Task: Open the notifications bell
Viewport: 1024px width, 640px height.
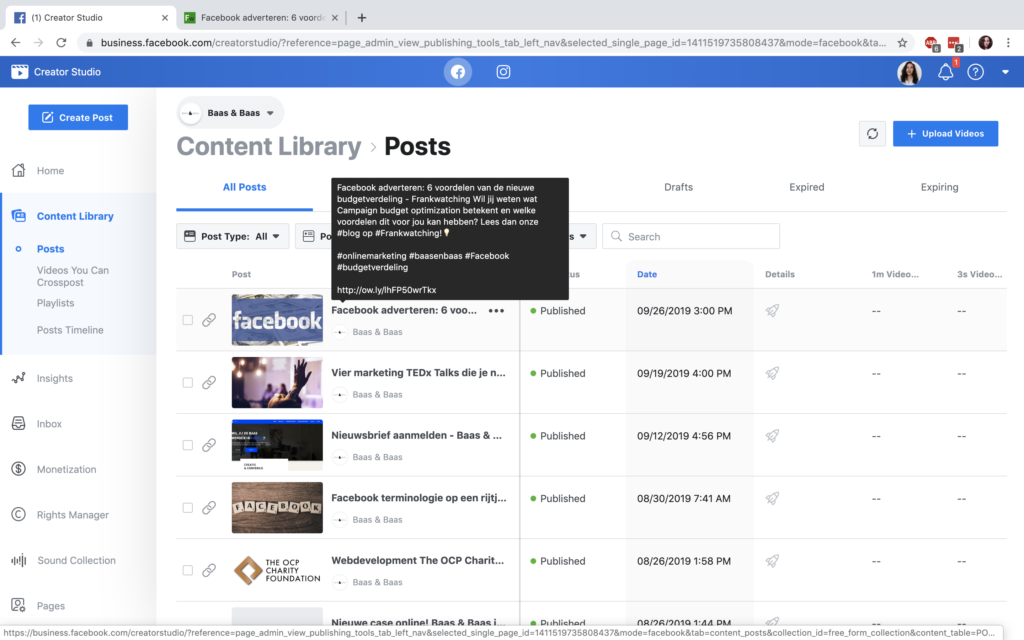Action: (945, 72)
